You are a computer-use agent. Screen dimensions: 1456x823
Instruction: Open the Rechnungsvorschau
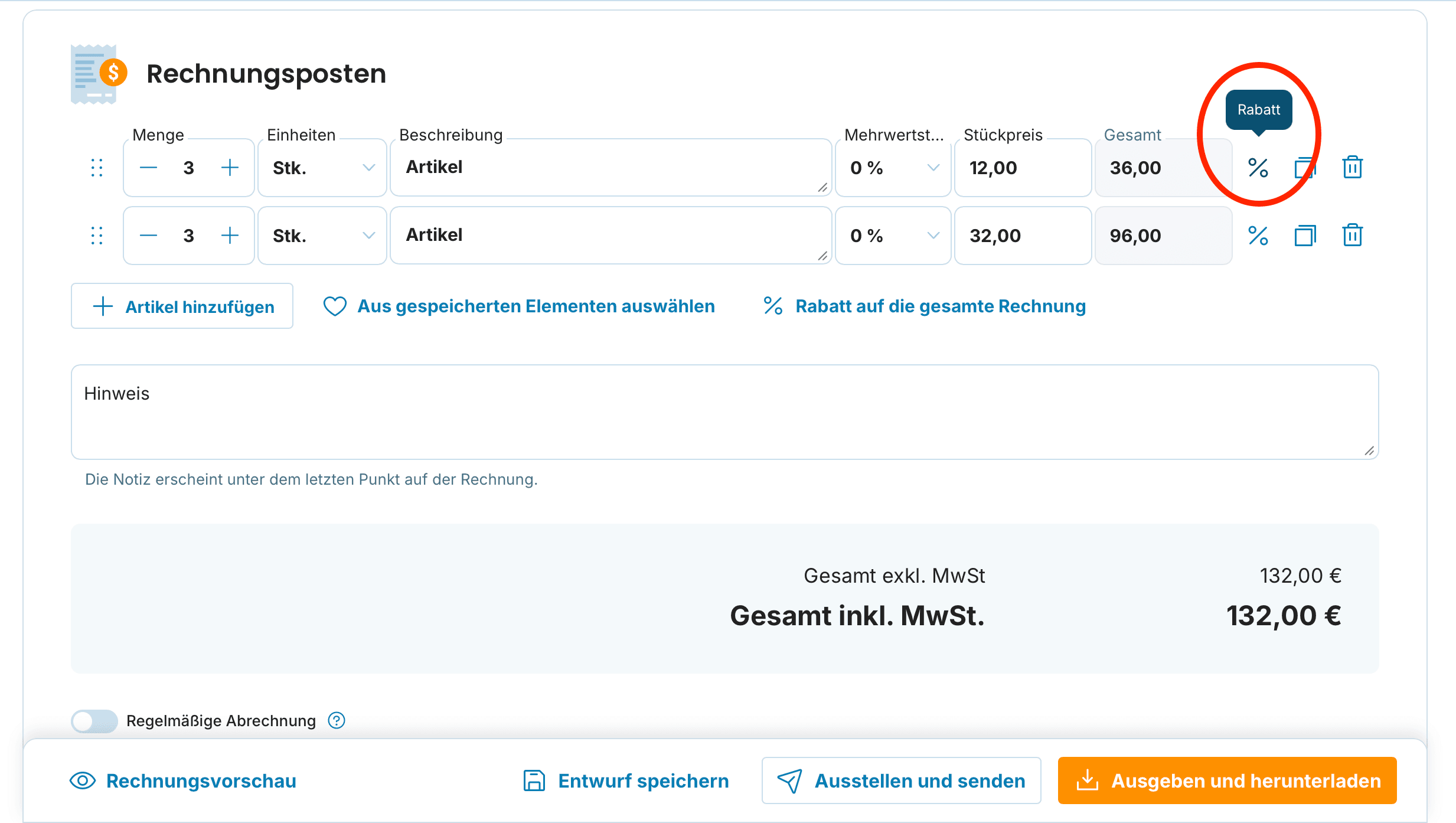click(183, 781)
